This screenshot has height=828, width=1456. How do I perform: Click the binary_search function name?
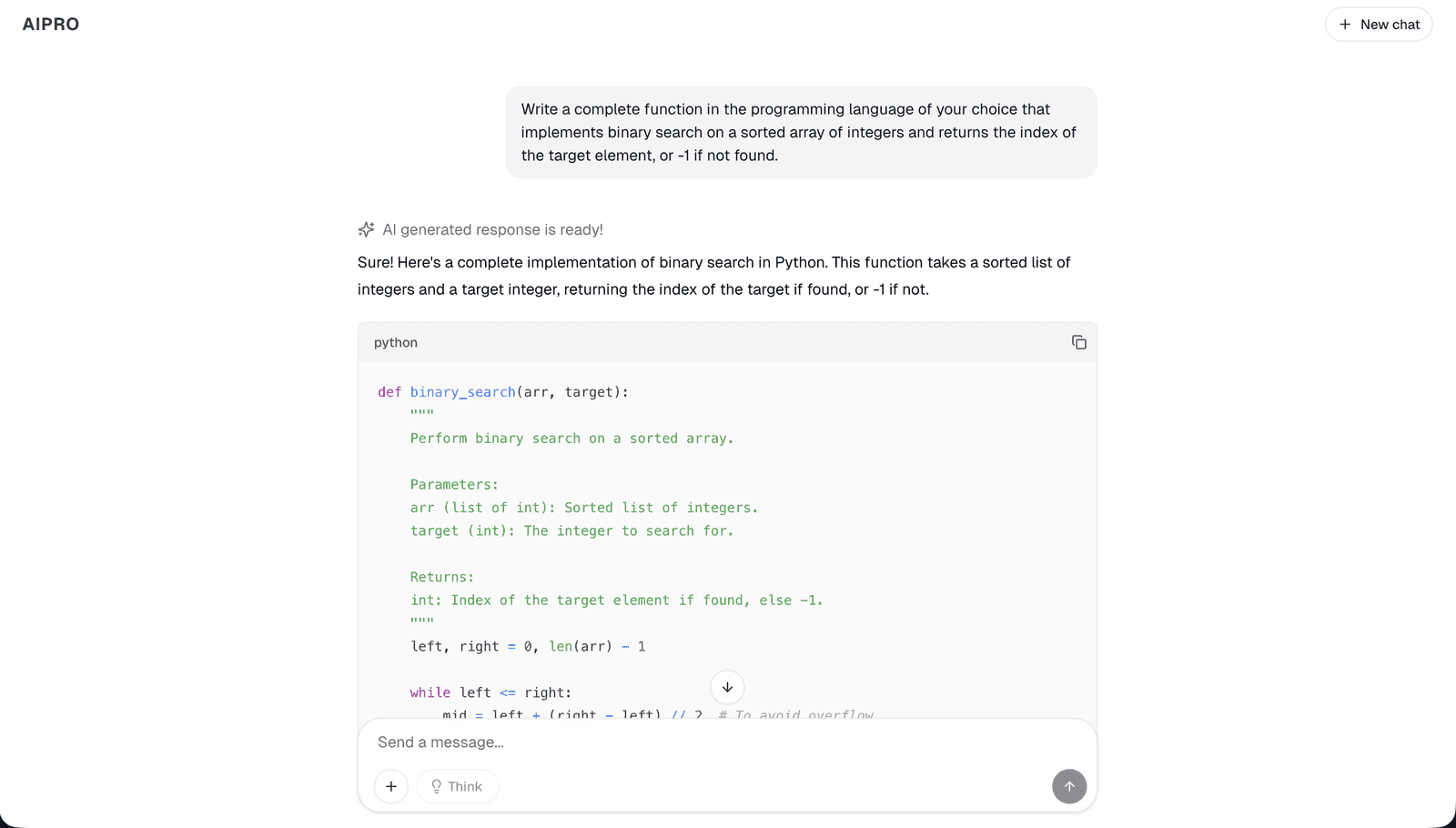[x=463, y=392]
